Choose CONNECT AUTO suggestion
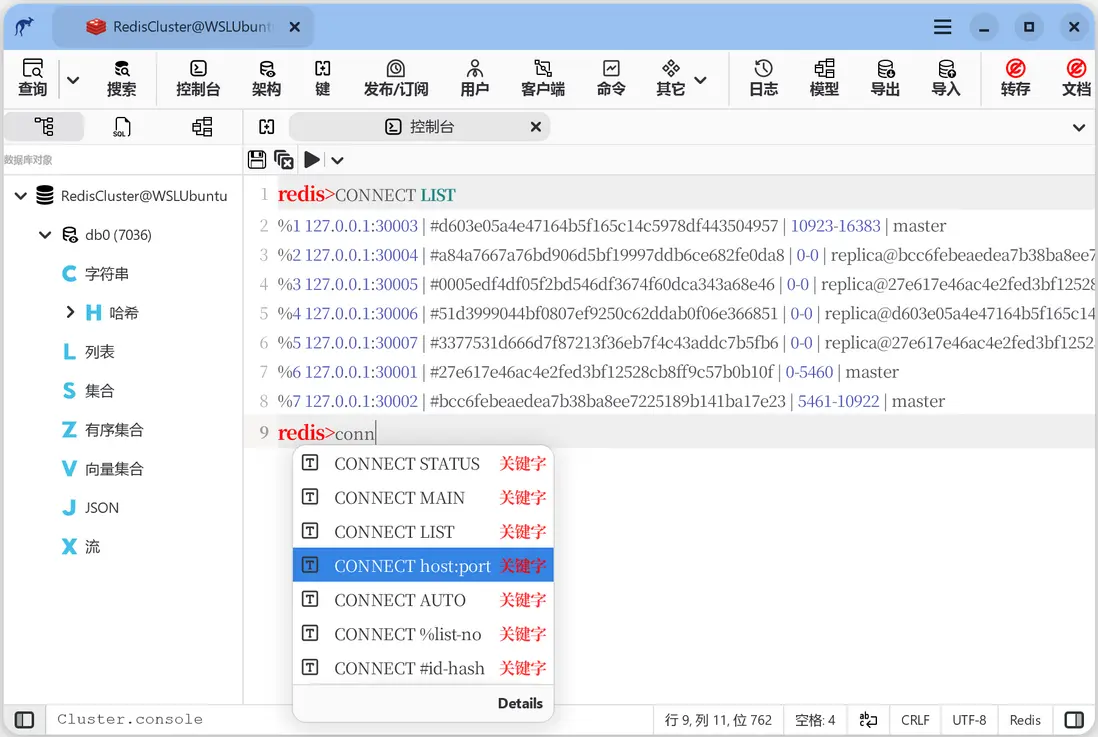The image size is (1098, 737). pos(423,600)
